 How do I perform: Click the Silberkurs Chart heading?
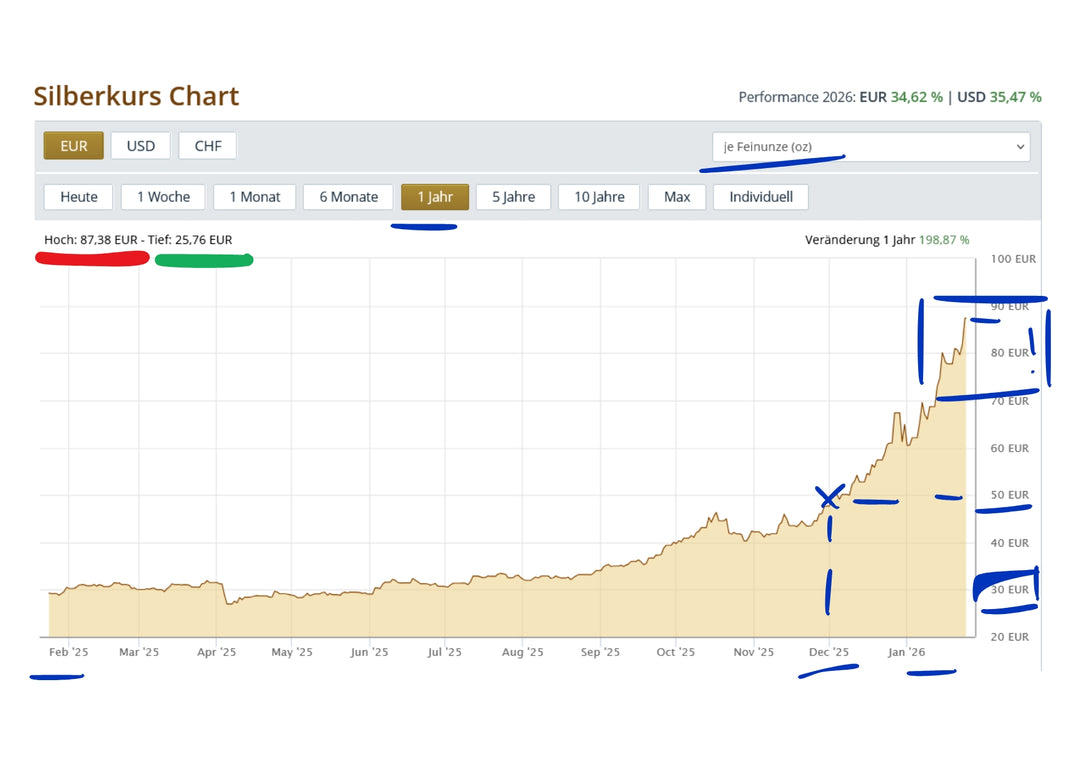tap(136, 96)
